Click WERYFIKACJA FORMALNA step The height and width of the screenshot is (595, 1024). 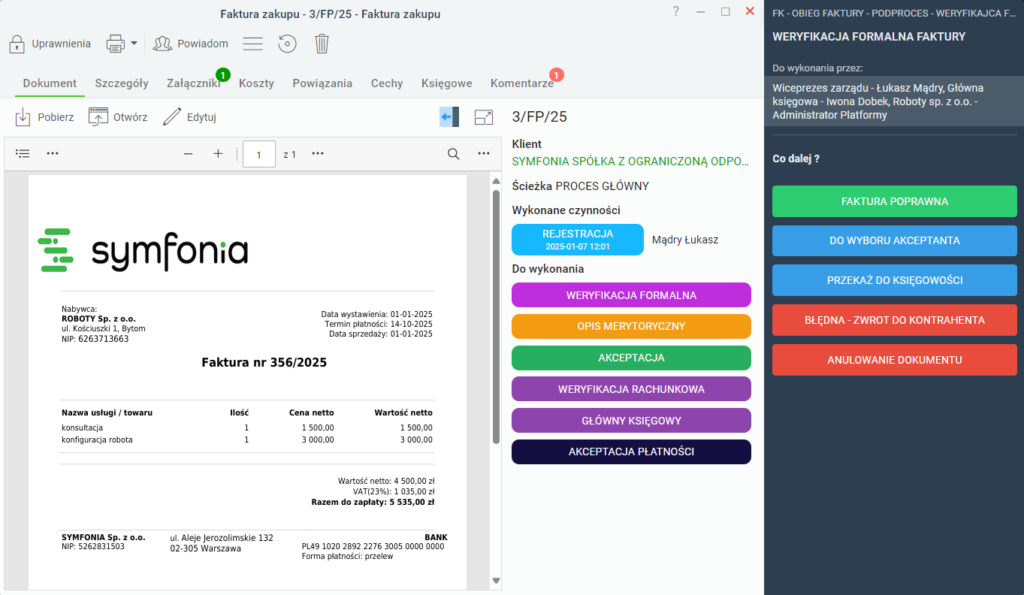coord(631,295)
